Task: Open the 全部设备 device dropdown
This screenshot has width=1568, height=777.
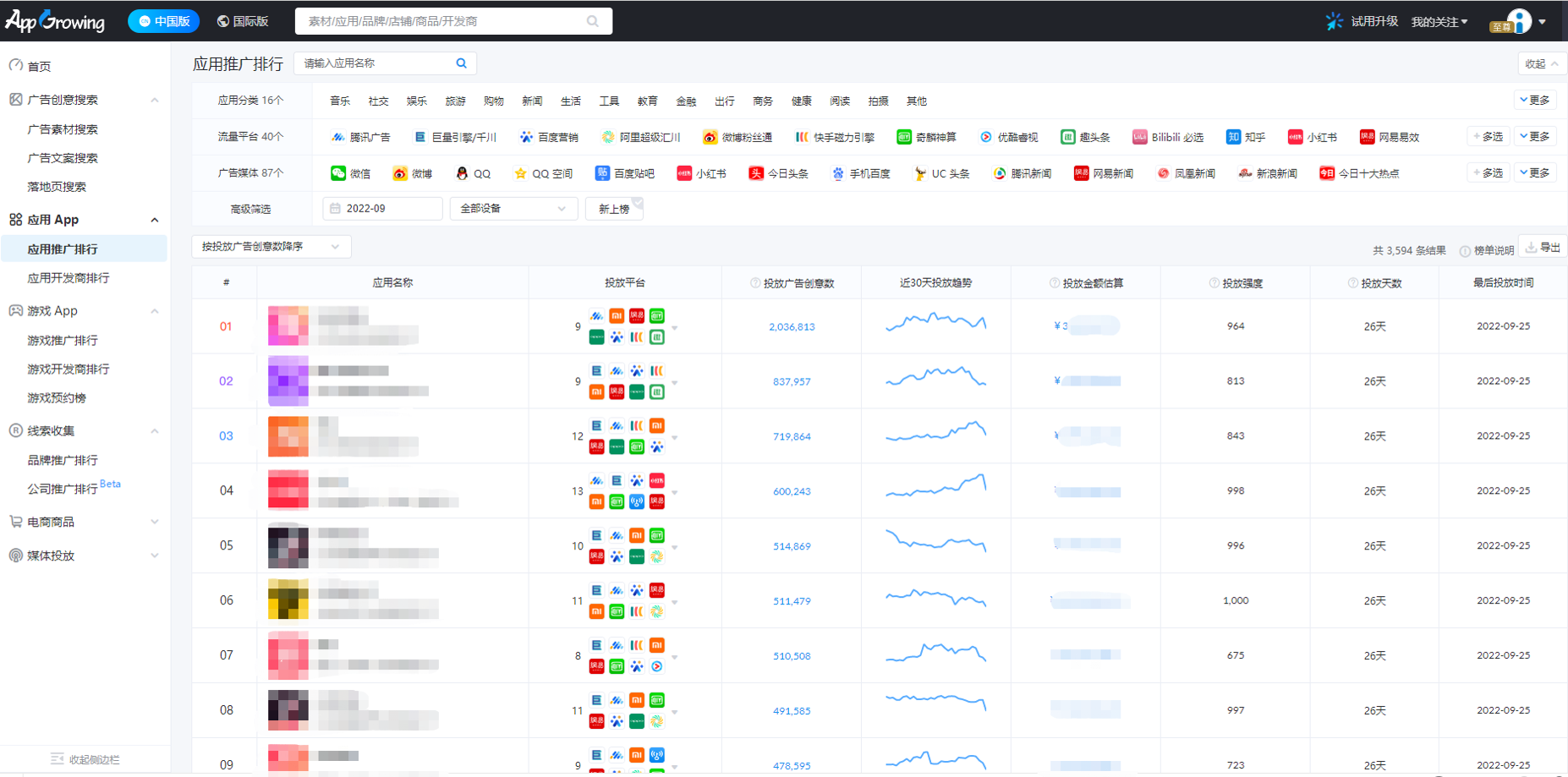Action: click(x=513, y=209)
